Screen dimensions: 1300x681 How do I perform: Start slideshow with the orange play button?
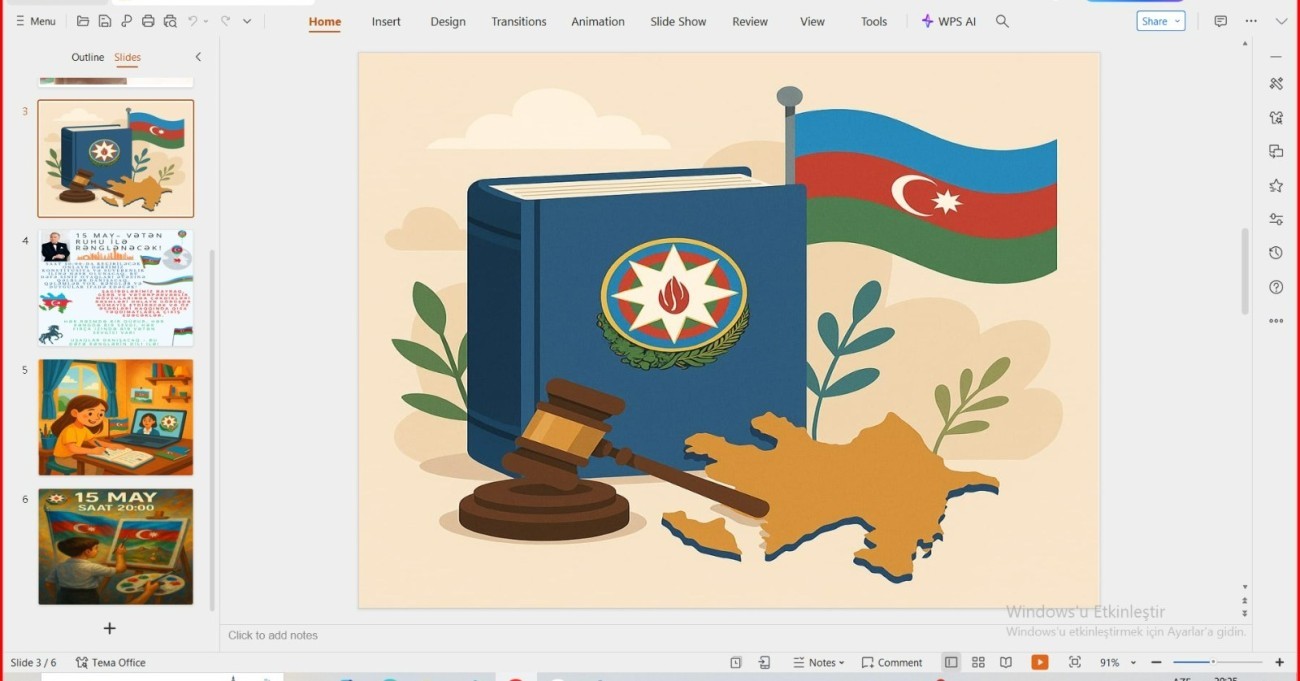click(x=1040, y=662)
